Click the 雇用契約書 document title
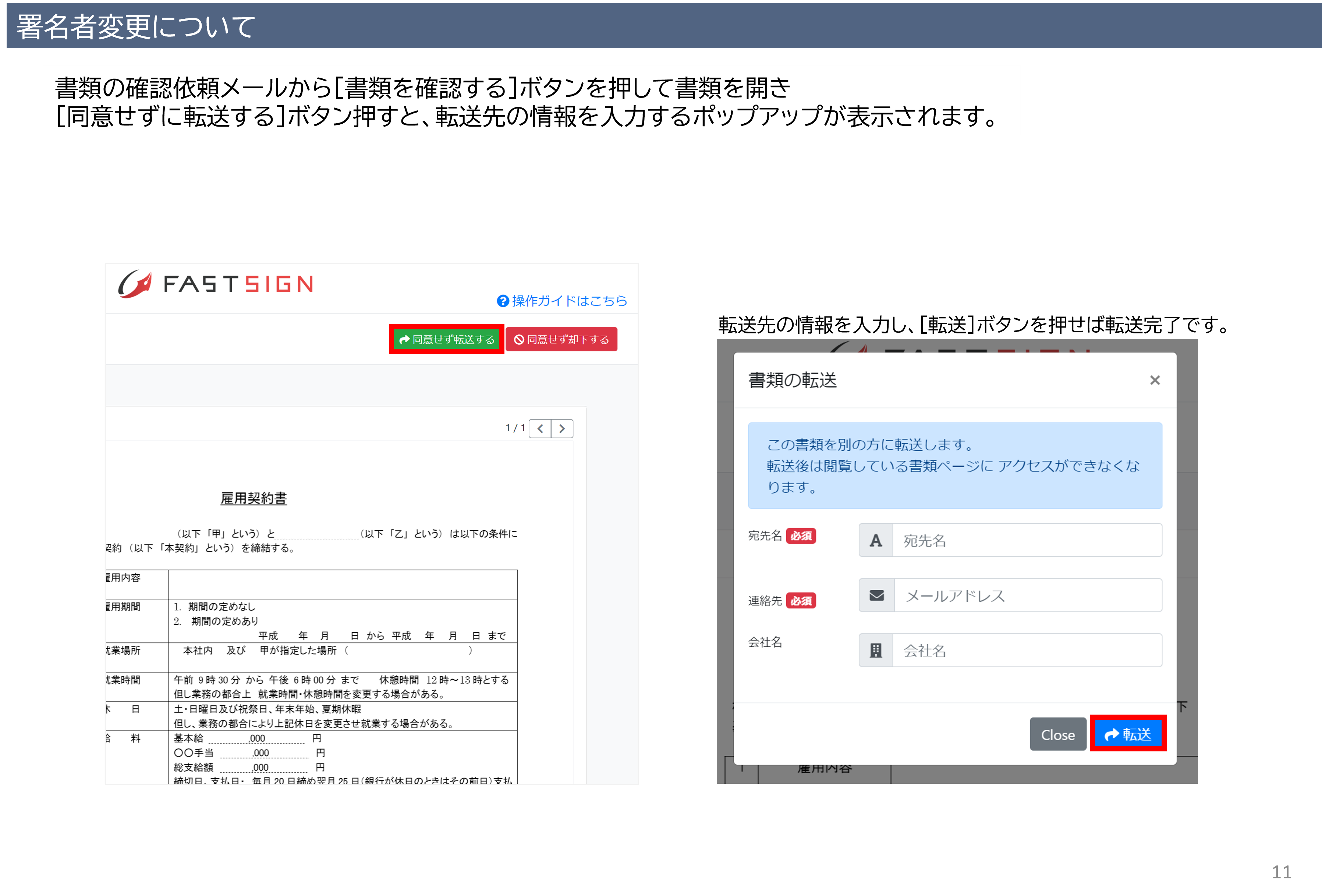The width and height of the screenshot is (1322, 896). pyautogui.click(x=254, y=498)
